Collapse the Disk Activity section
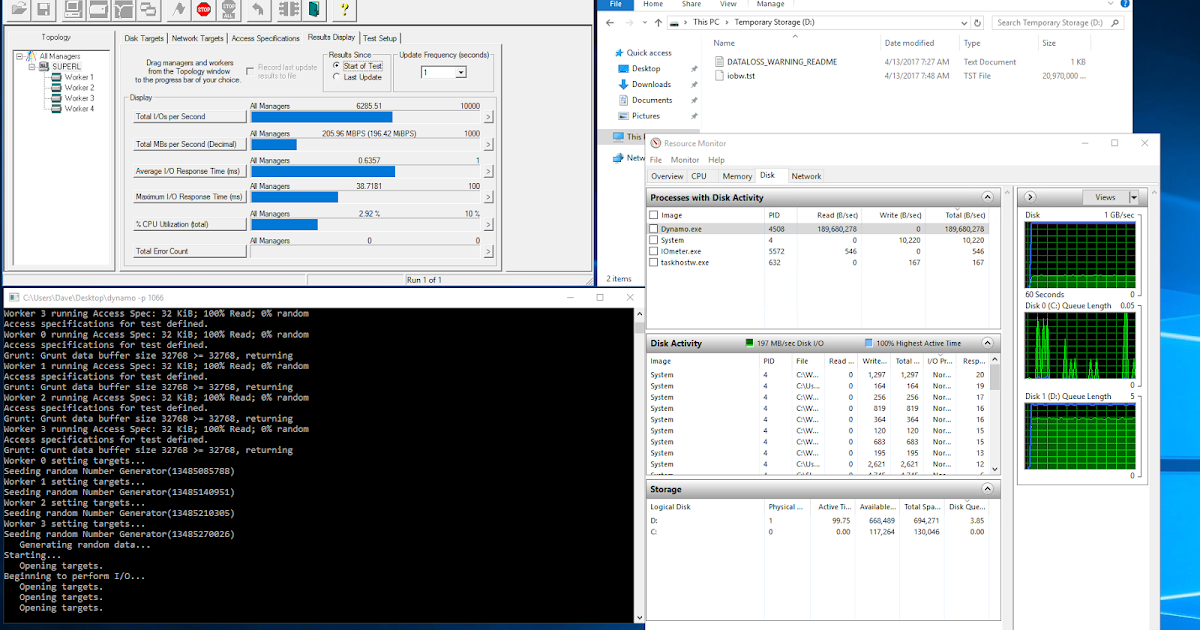Screen dimensions: 1200x630 [x=988, y=343]
